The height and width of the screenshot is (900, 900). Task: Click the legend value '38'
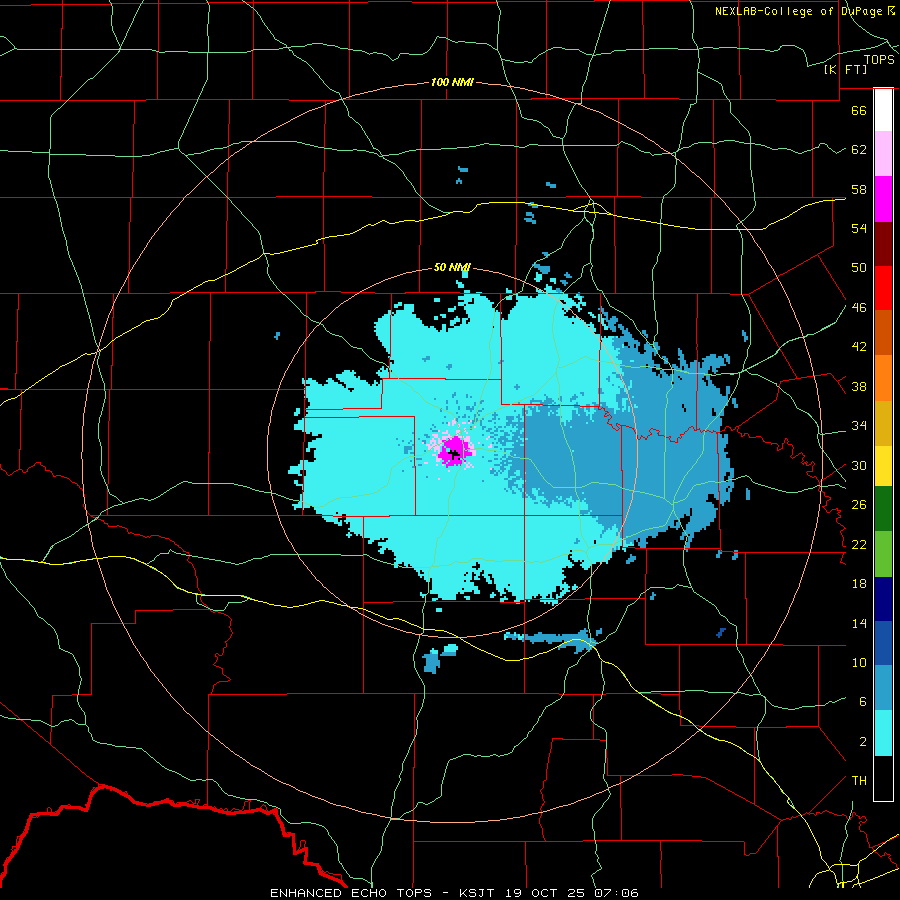click(x=859, y=386)
